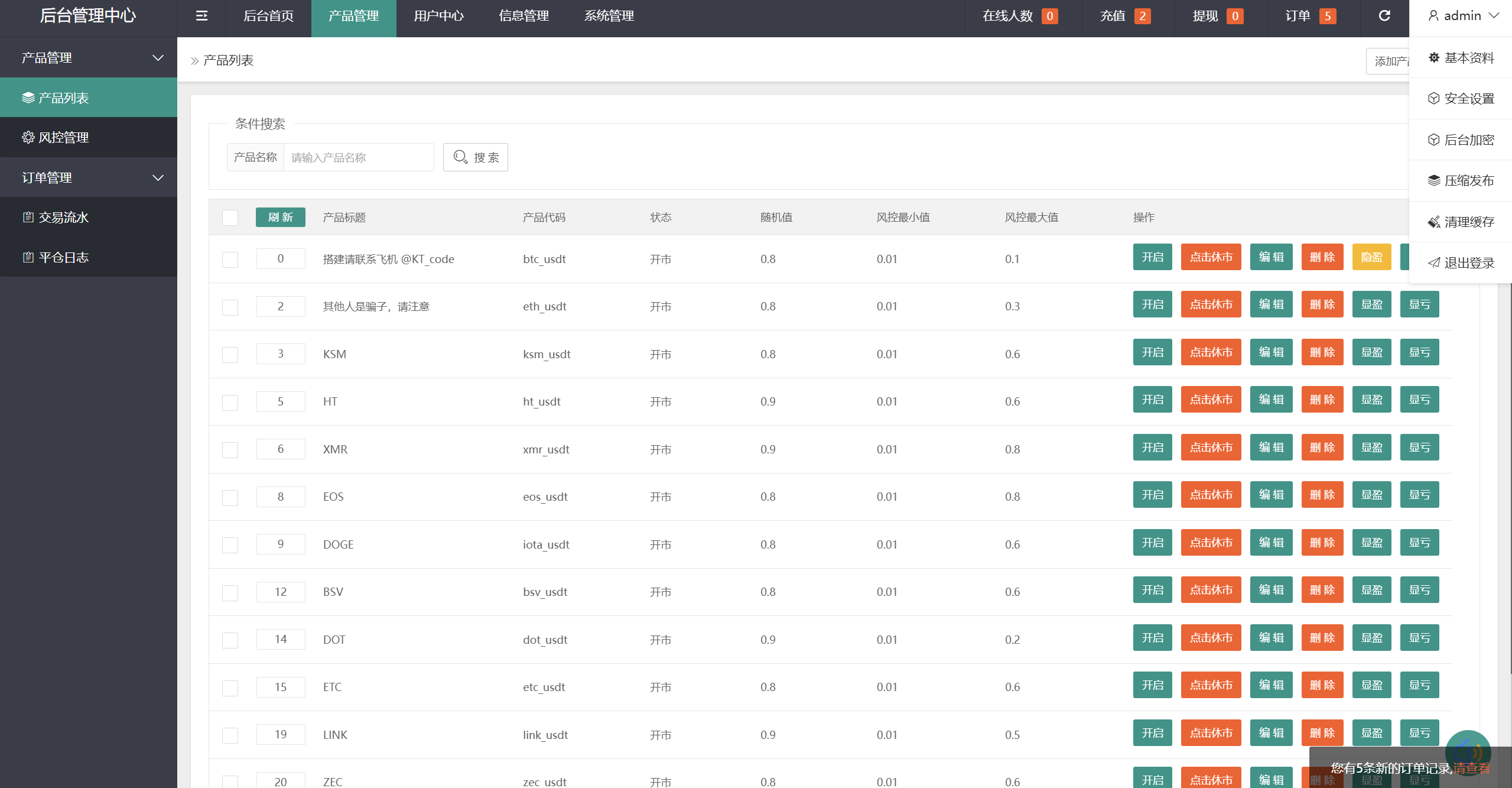Click the gear icon next to 基本资料
Screen dimensions: 1512x788
(x=1434, y=57)
